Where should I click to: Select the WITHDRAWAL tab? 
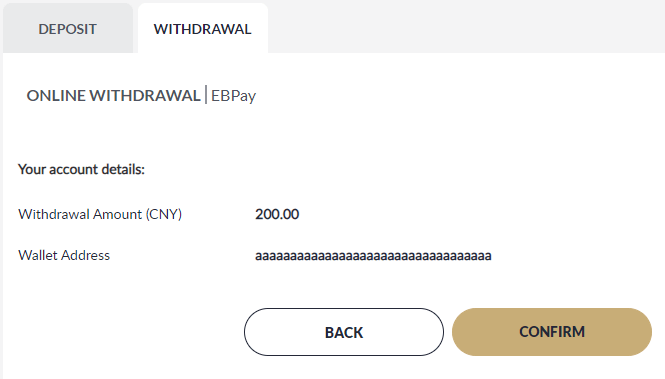203,28
